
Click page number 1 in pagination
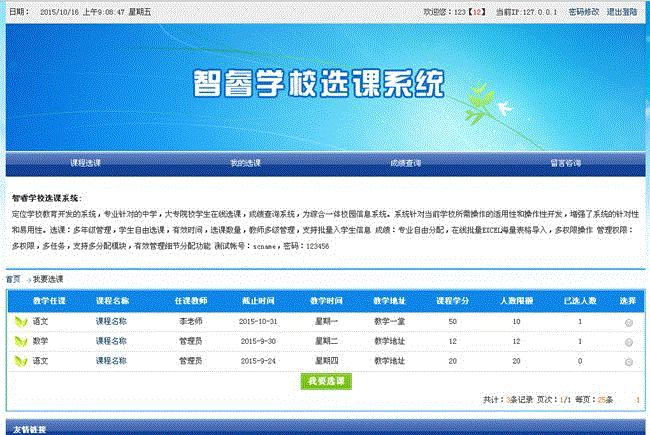point(637,399)
